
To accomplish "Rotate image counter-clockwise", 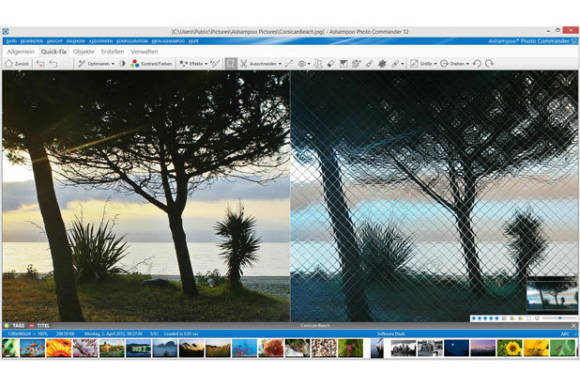I will coord(477,64).
